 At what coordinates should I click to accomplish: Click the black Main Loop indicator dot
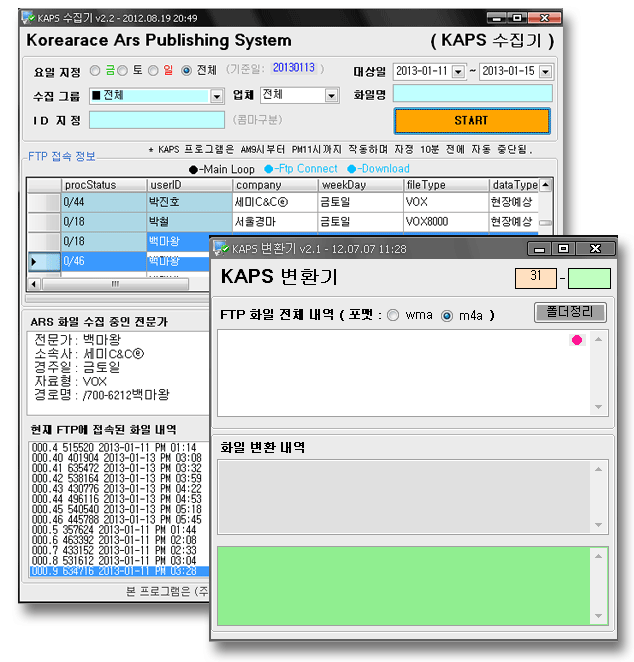tap(193, 170)
